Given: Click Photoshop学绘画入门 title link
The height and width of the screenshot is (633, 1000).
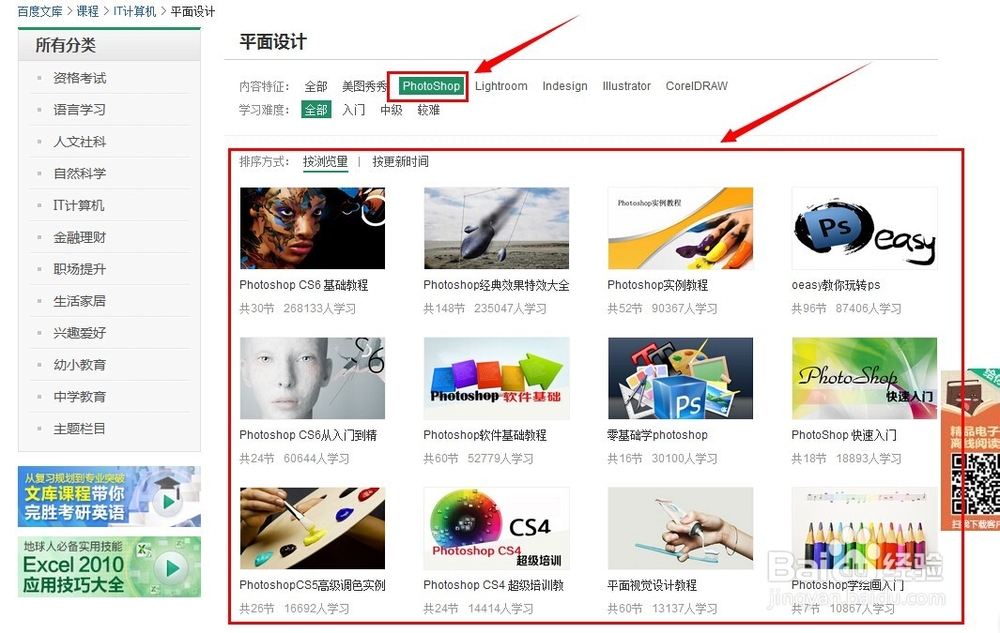Looking at the screenshot, I should [x=848, y=585].
